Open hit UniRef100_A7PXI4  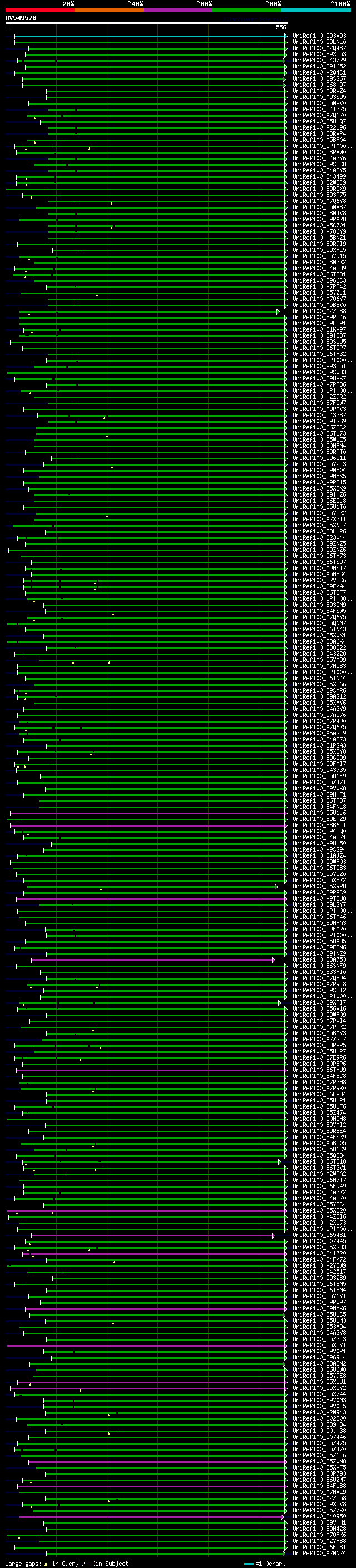(x=319, y=1021)
